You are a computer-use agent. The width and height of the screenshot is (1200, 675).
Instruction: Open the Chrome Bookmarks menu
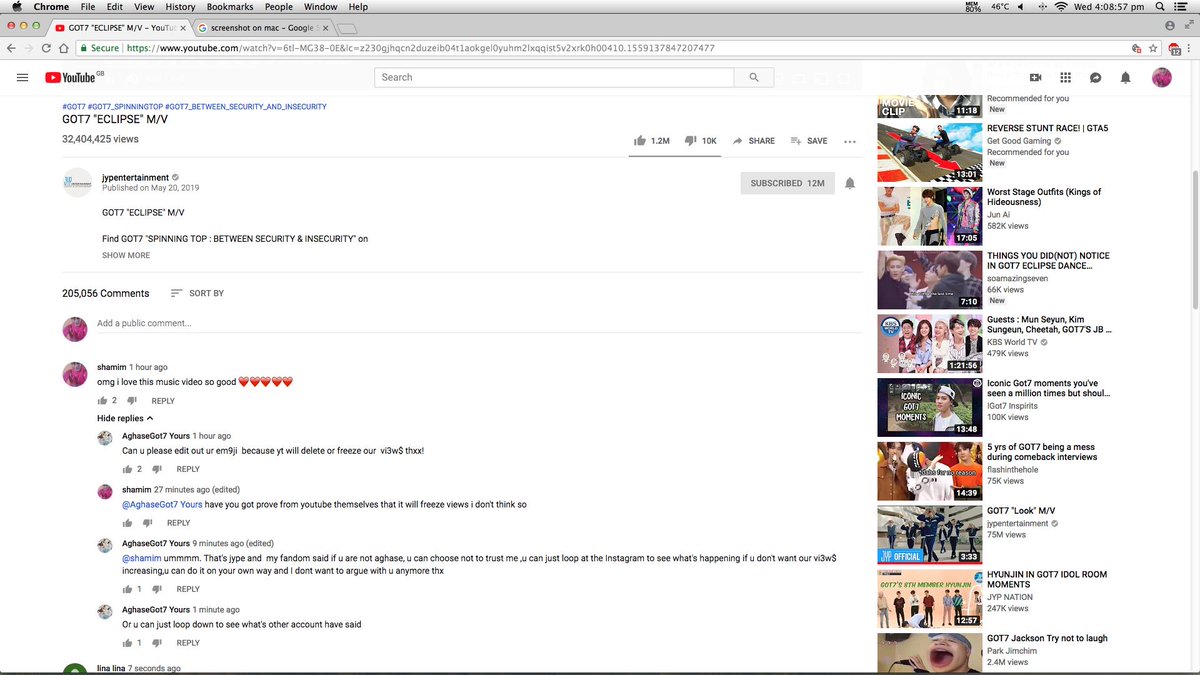230,7
